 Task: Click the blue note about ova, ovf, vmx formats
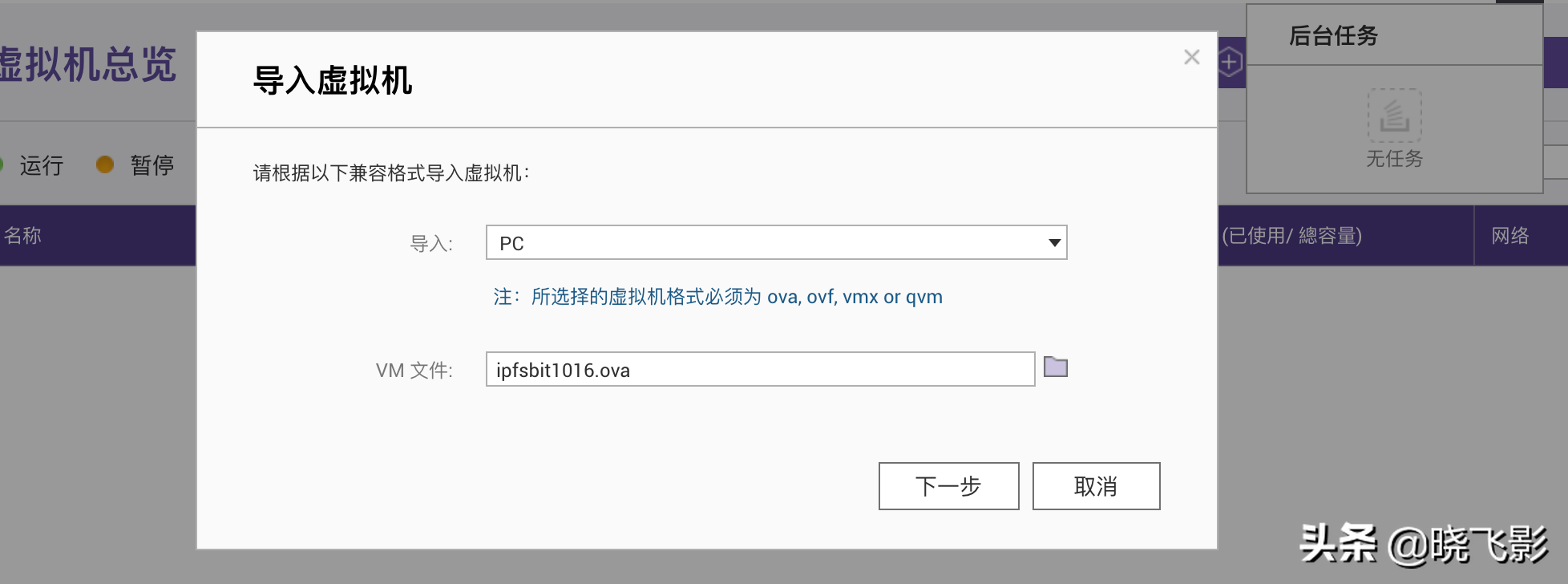(717, 297)
